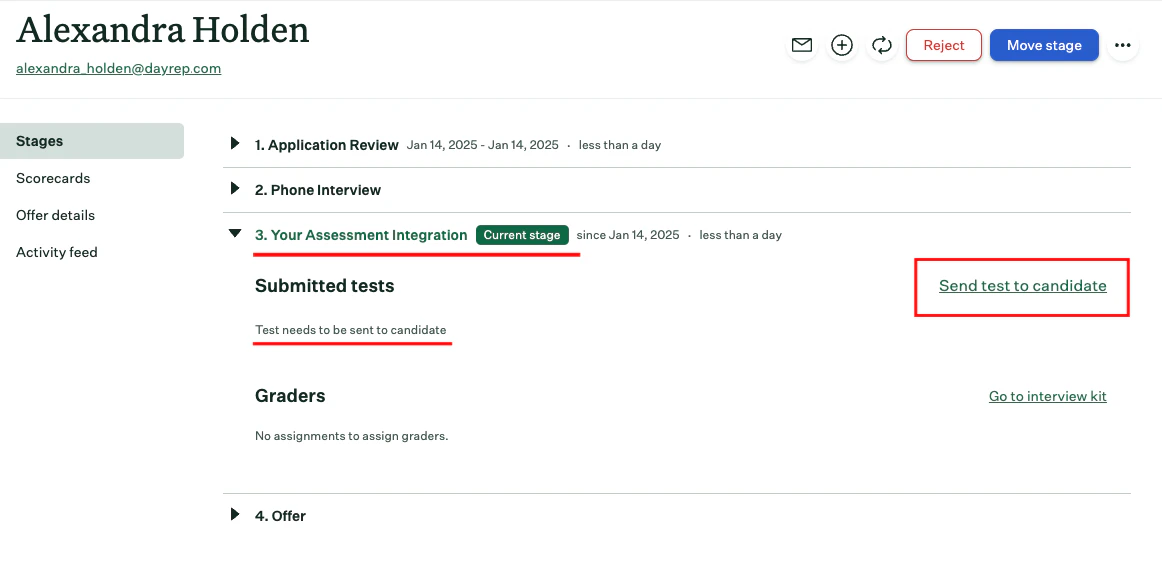Open Offer details in the sidebar
1162x563 pixels.
pos(56,216)
